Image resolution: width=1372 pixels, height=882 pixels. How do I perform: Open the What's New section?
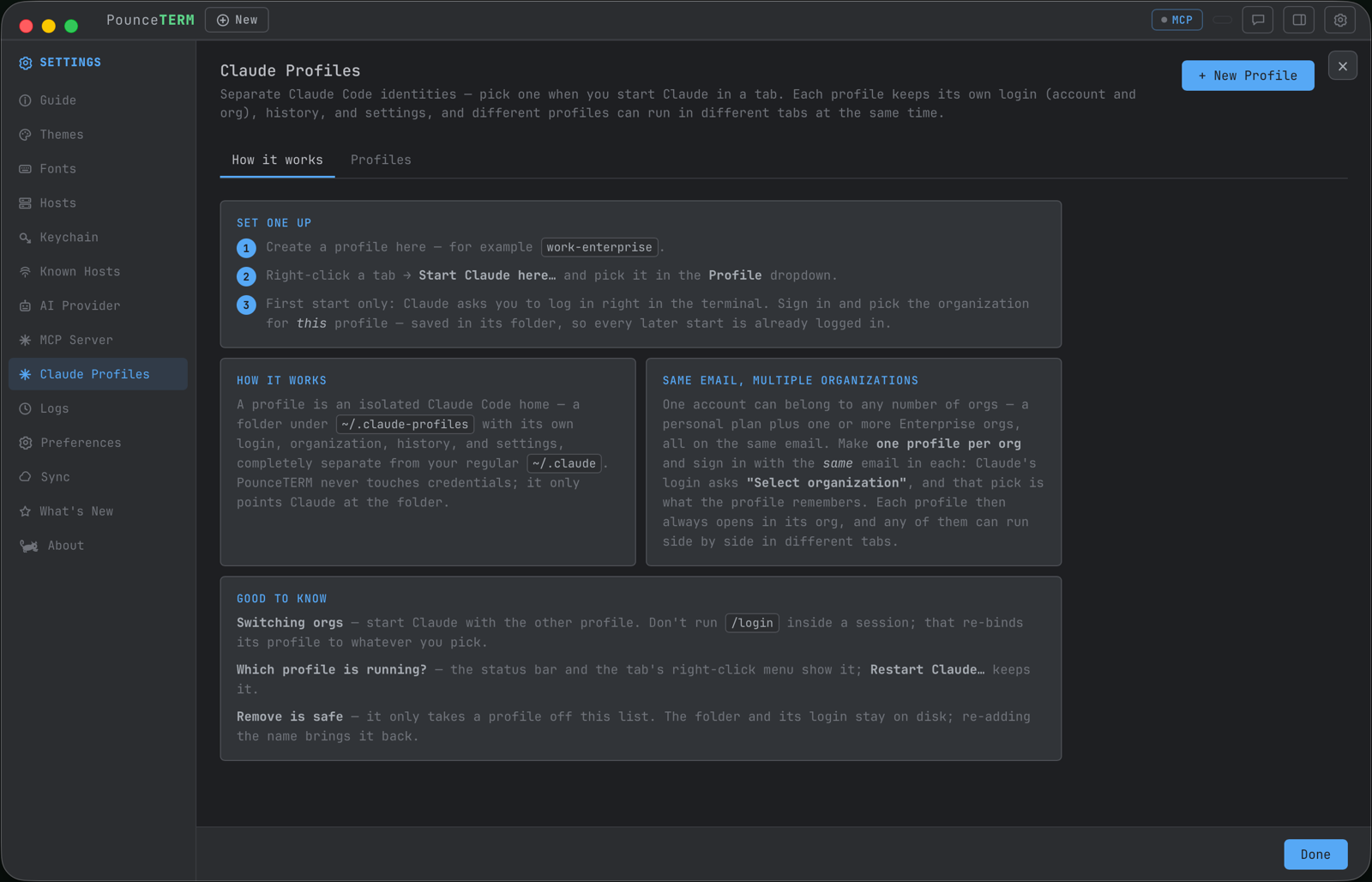pos(98,511)
